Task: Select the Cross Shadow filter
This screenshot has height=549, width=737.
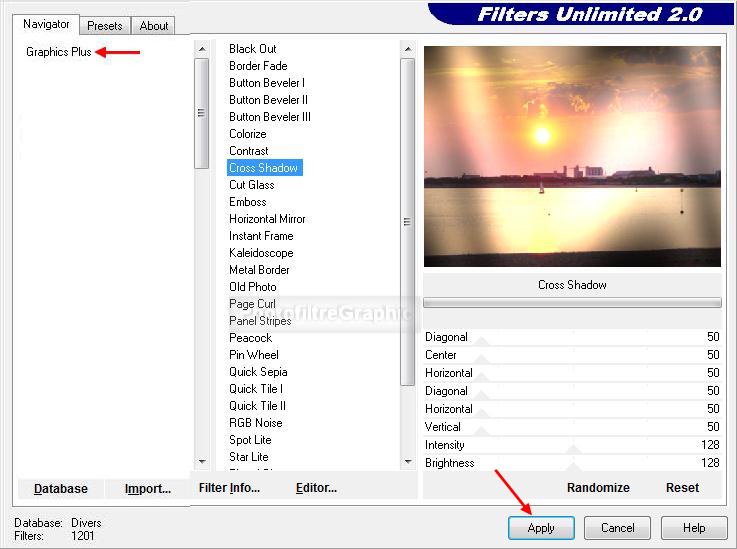Action: [264, 168]
